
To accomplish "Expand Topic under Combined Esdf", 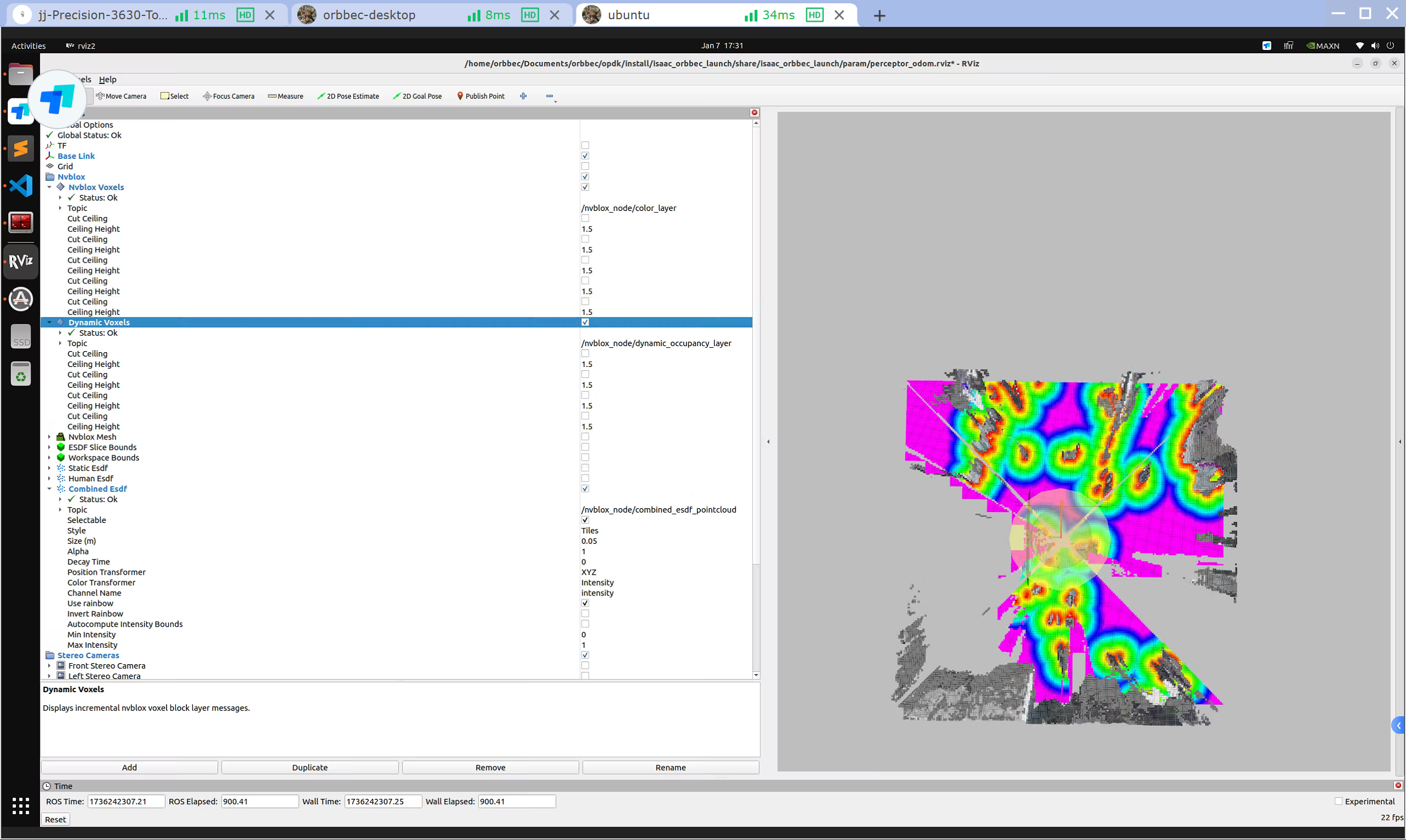I will tap(60, 509).
